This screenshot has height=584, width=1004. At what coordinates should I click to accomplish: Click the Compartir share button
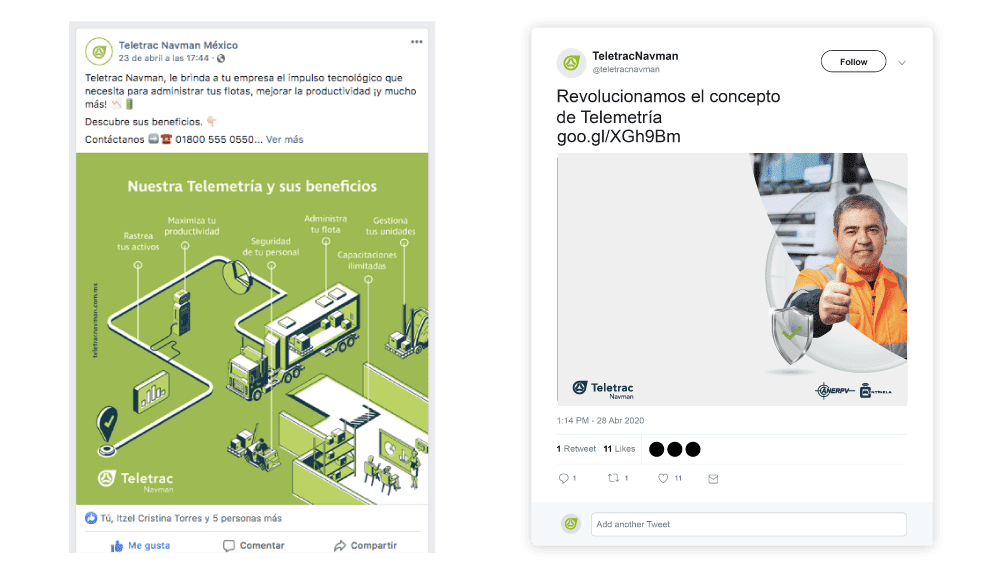tap(365, 546)
